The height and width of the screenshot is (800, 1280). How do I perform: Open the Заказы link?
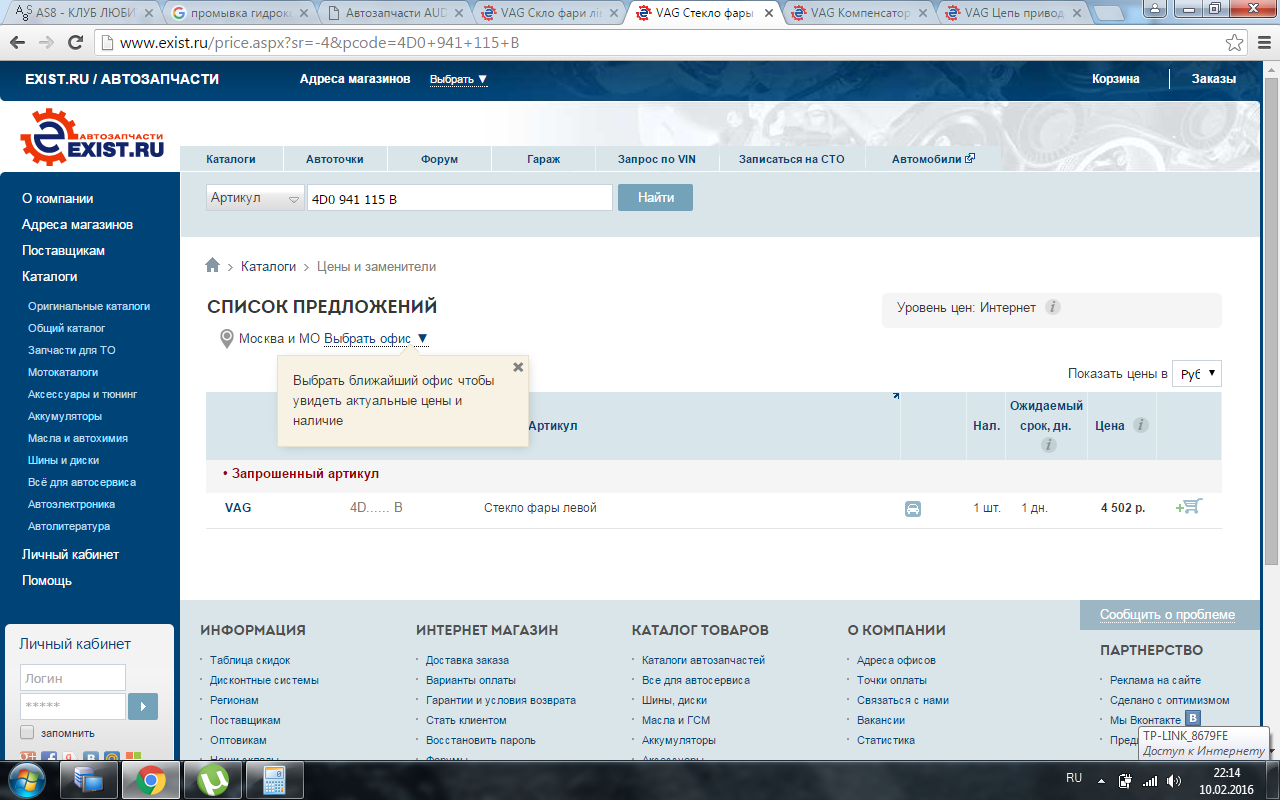tap(1213, 79)
